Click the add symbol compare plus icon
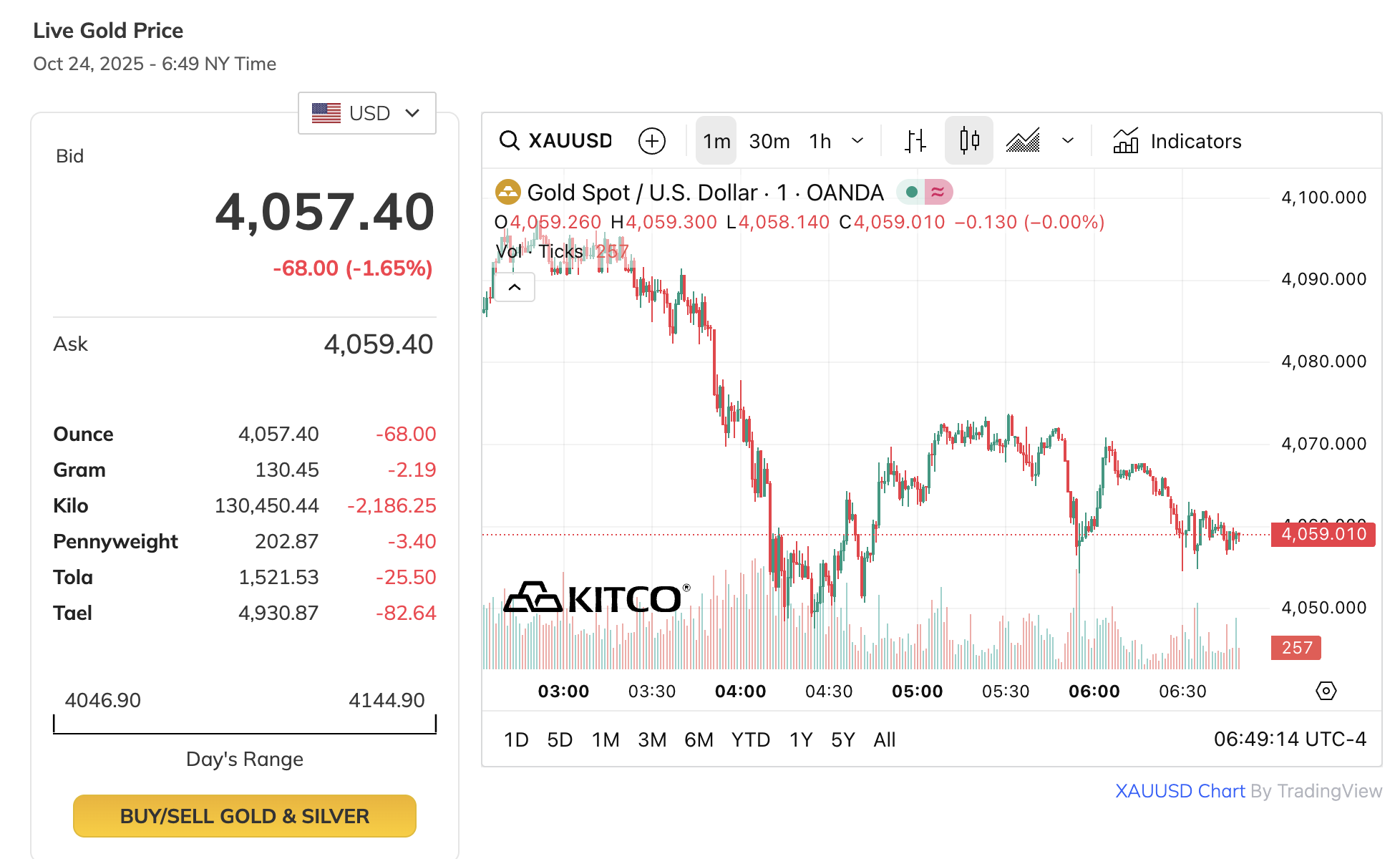Screen dimensions: 1400x859 coord(651,141)
